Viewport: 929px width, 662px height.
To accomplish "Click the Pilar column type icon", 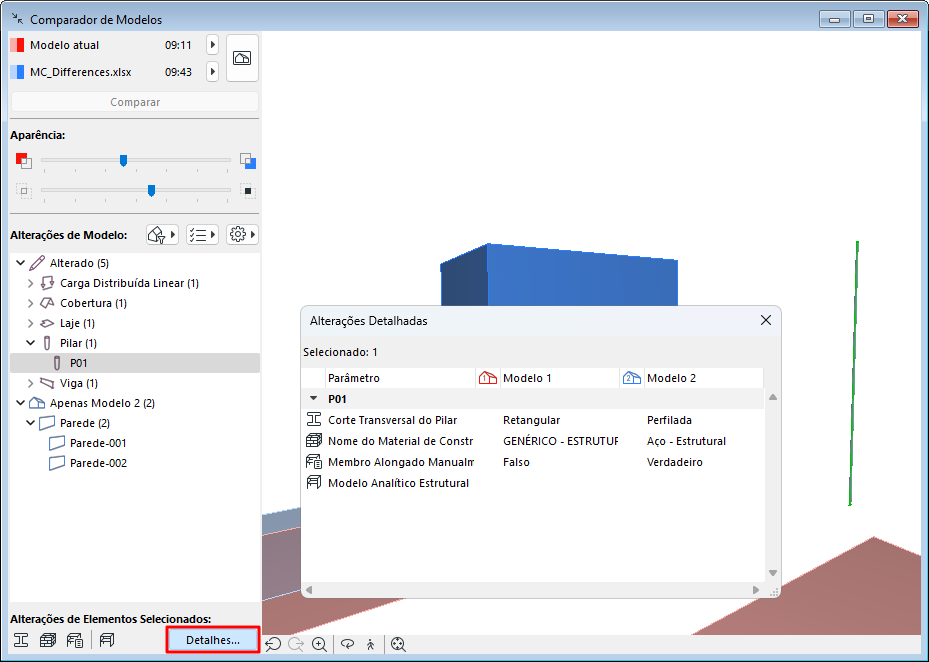I will [x=47, y=343].
